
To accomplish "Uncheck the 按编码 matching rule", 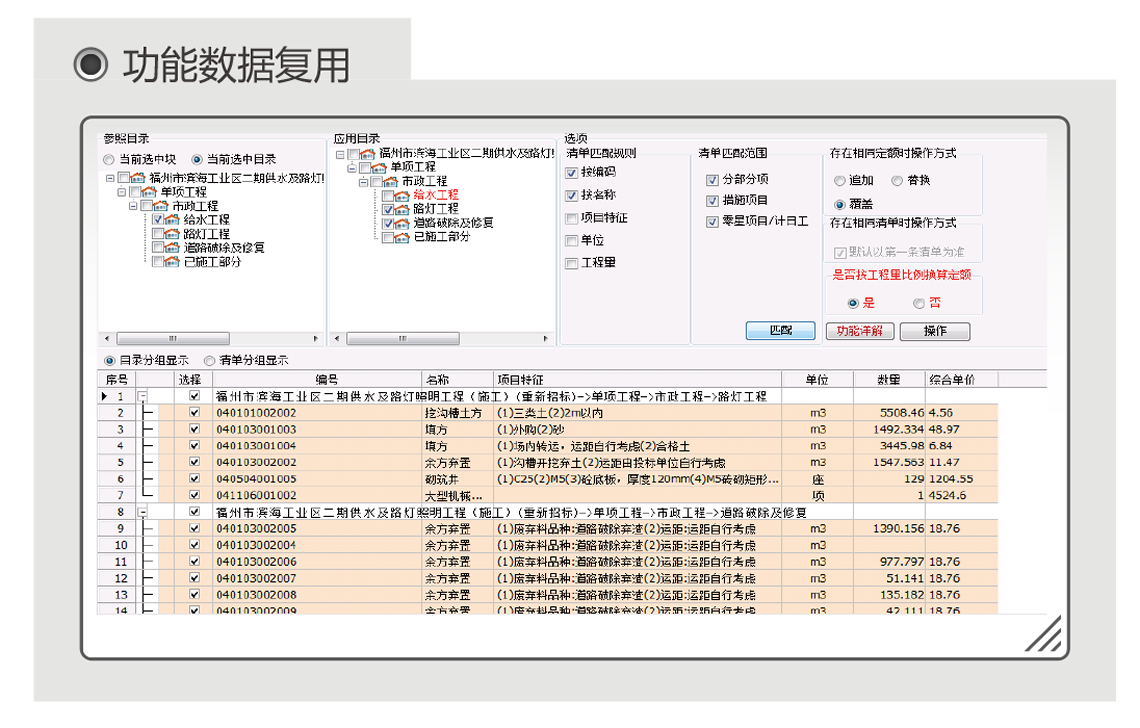I will pyautogui.click(x=571, y=173).
